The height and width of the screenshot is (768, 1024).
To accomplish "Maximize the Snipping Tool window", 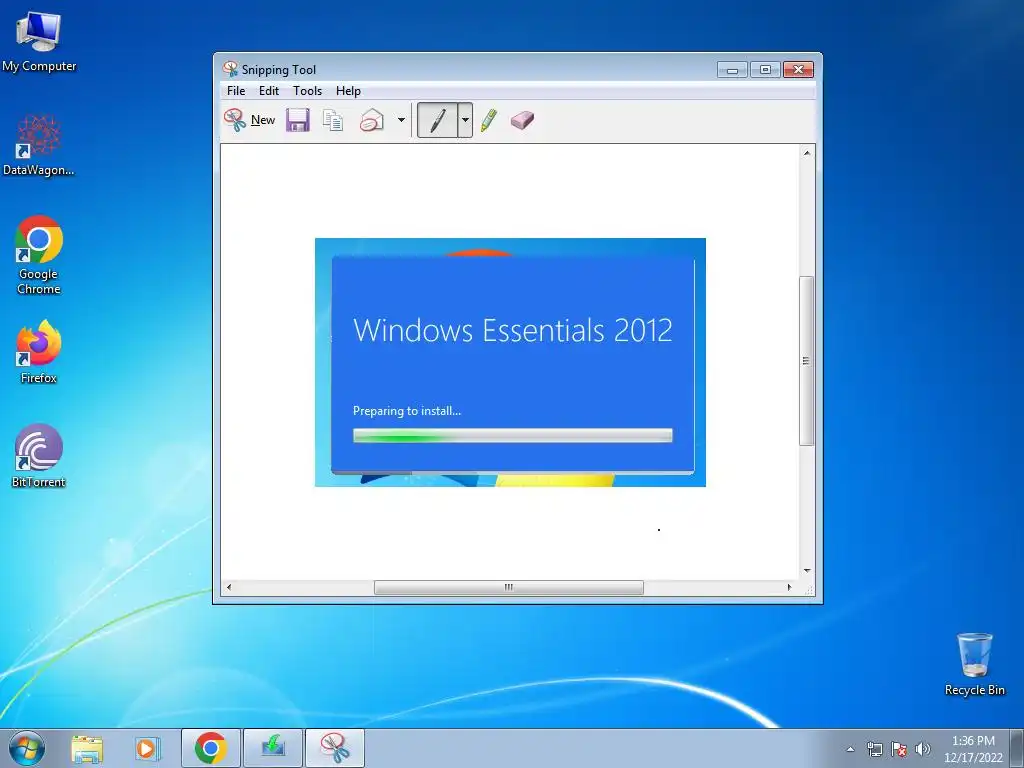I will (765, 69).
